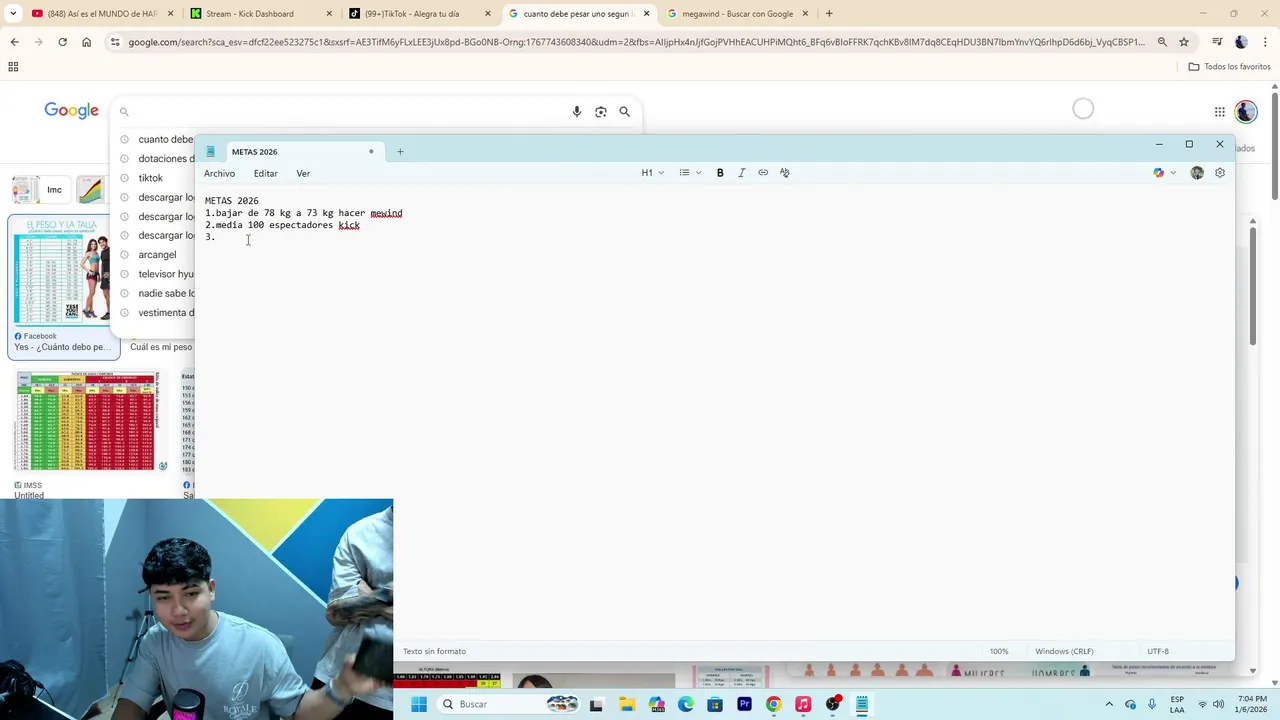Open the Chrome apps grid in bookmarks bar
The width and height of the screenshot is (1280, 720).
tap(13, 67)
